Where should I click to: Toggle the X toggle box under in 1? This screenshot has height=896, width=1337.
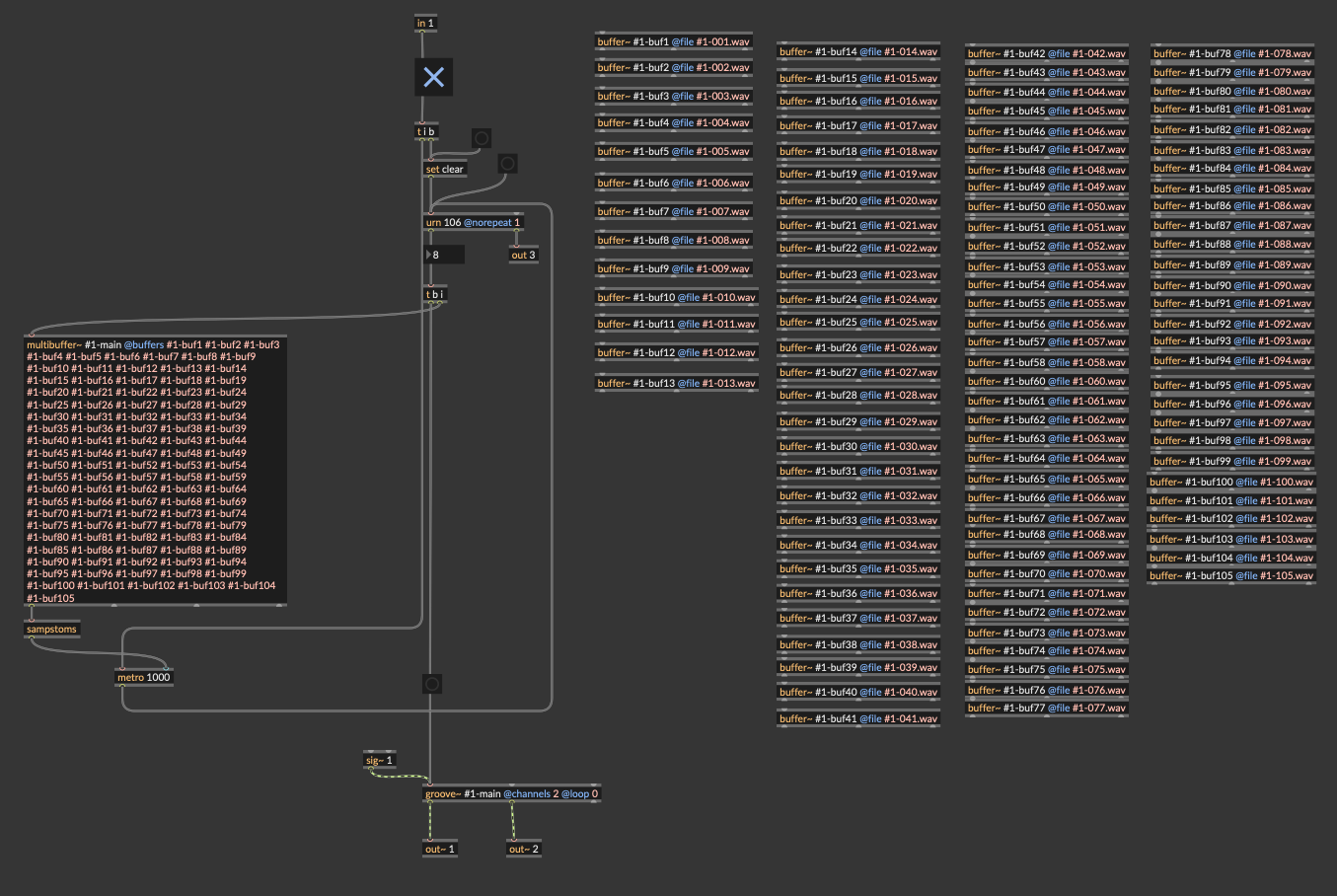coord(433,77)
